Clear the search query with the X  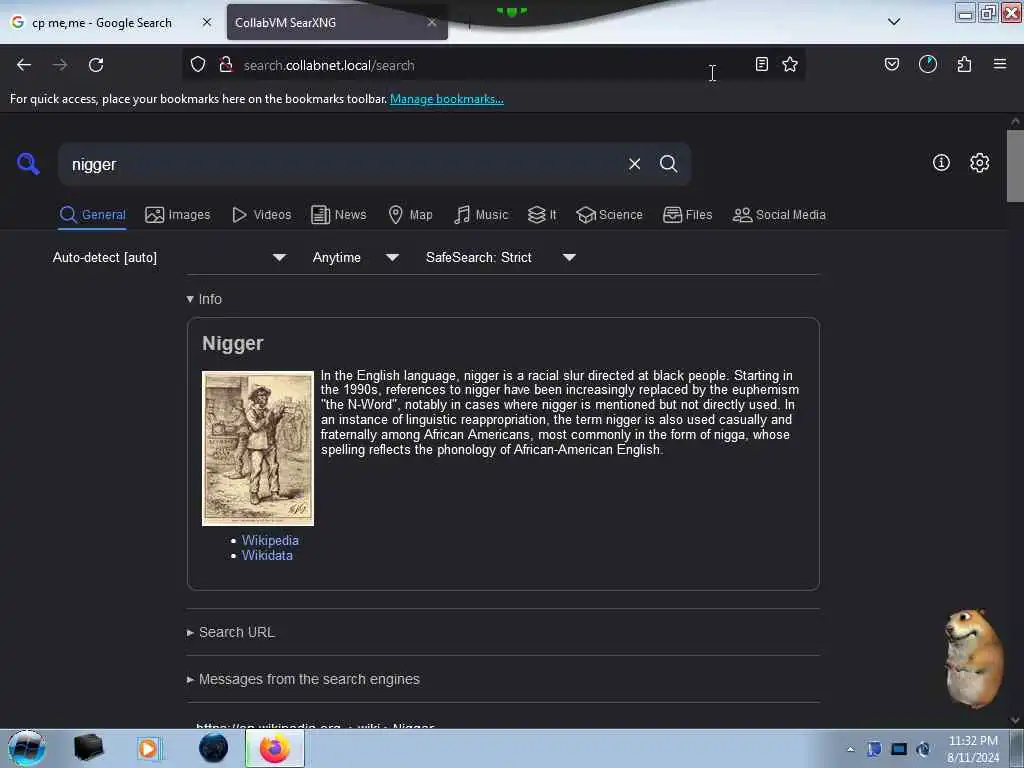click(634, 164)
